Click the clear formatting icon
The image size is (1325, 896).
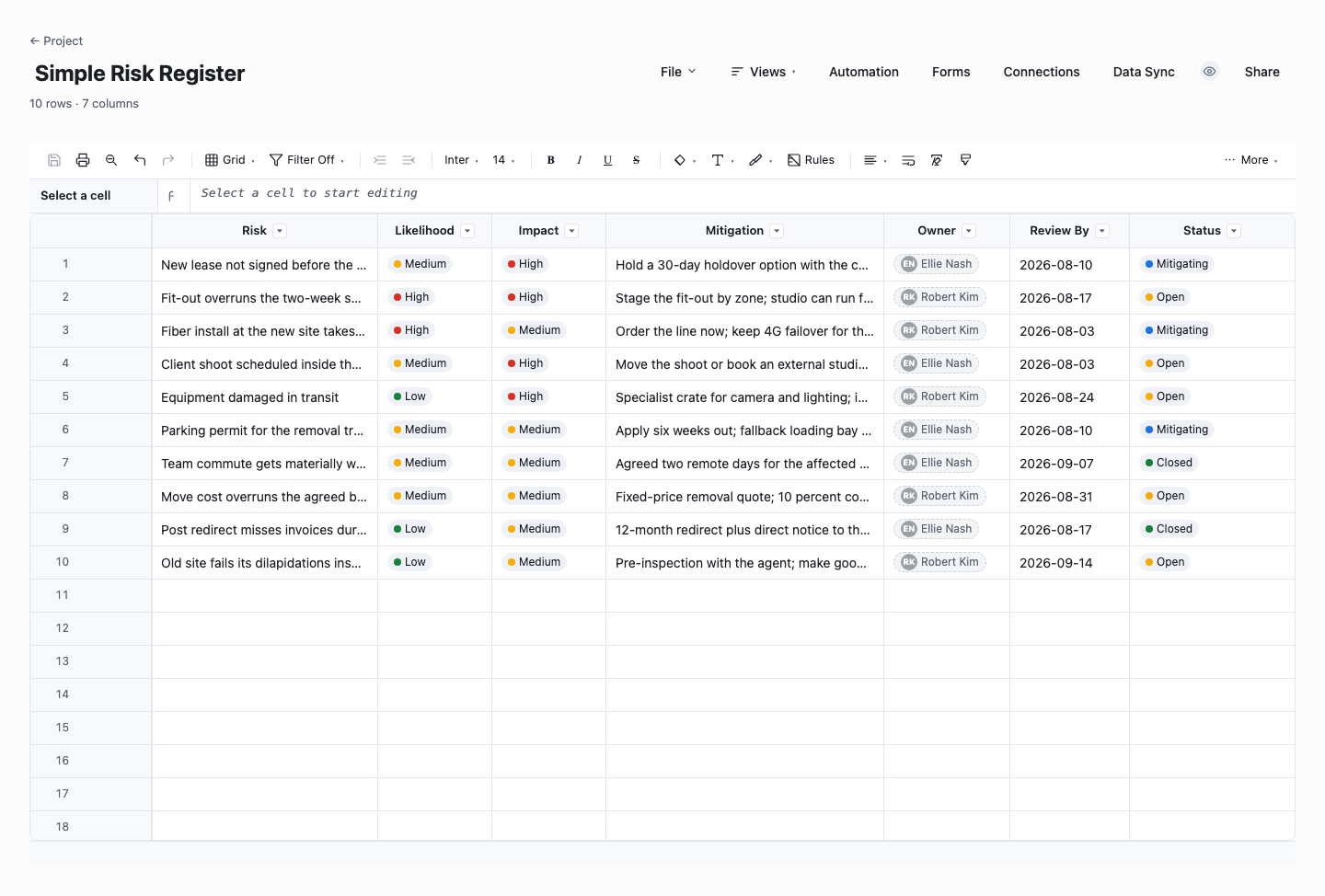point(937,160)
